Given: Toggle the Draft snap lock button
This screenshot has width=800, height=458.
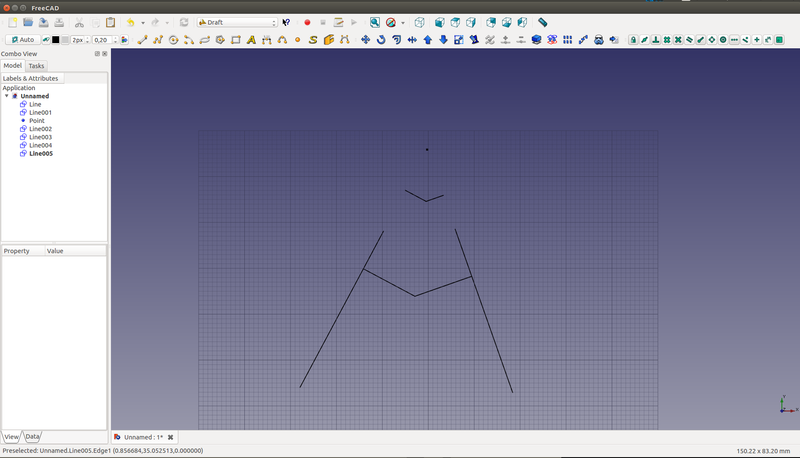Looking at the screenshot, I should [x=633, y=40].
